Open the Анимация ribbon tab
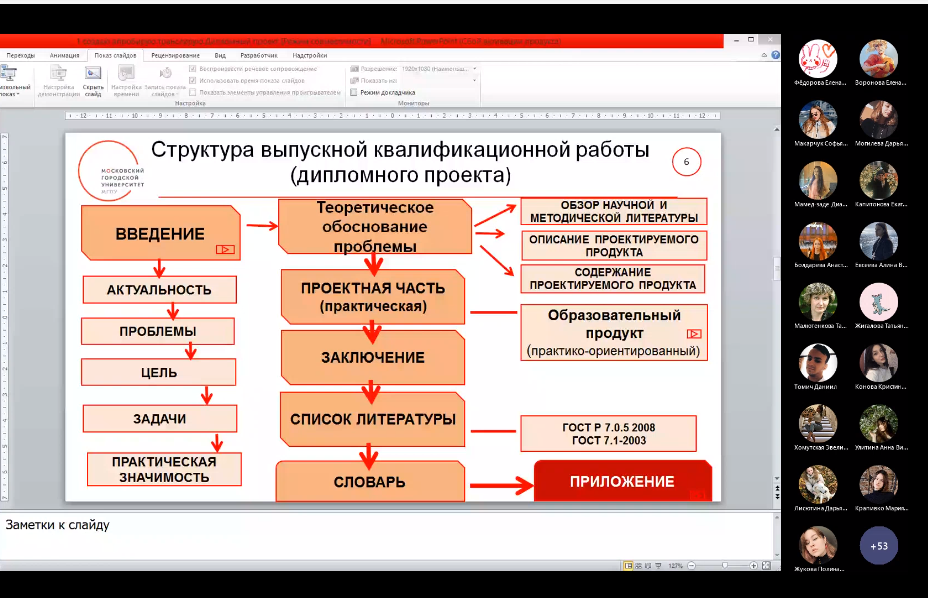Viewport: 928px width, 598px height. click(x=65, y=56)
